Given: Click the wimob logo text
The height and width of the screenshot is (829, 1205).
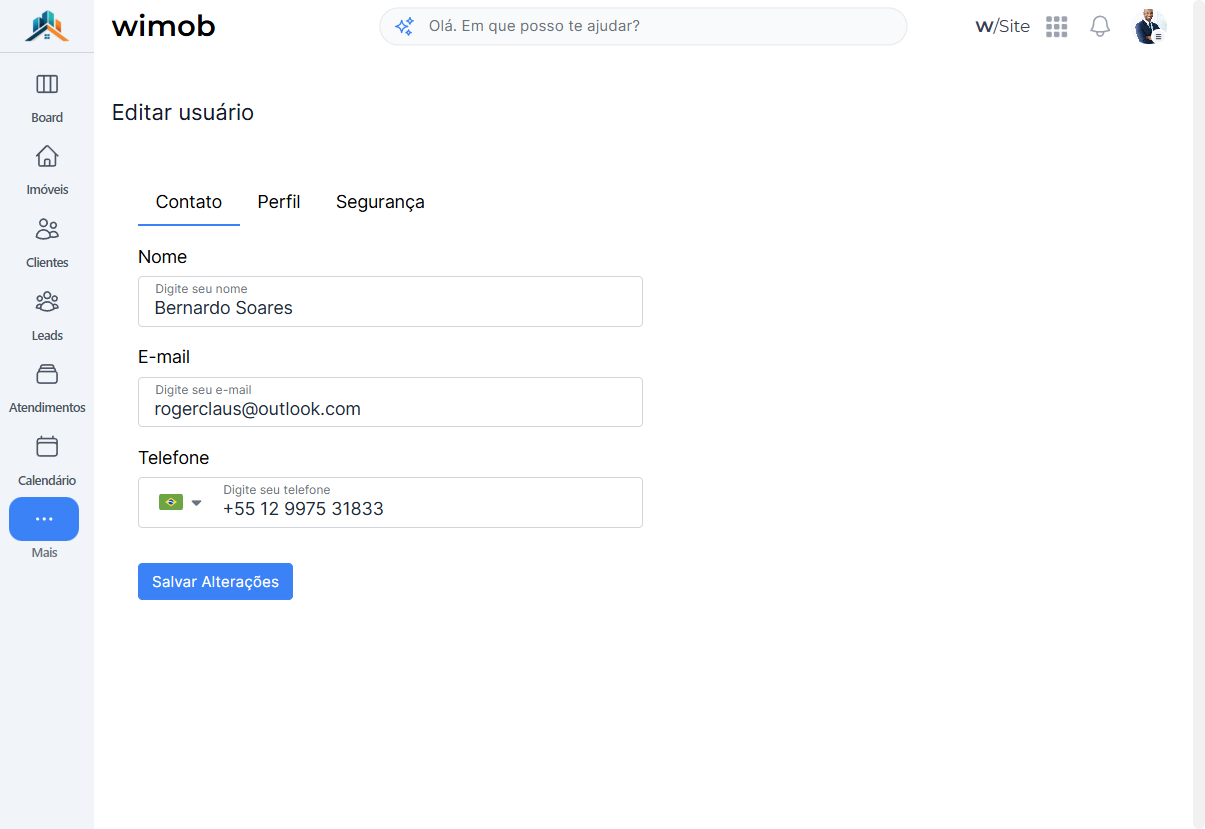Looking at the screenshot, I should [163, 26].
